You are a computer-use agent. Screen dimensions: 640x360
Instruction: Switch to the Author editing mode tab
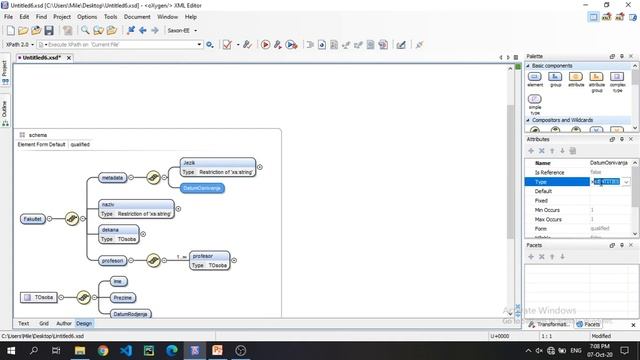click(64, 323)
